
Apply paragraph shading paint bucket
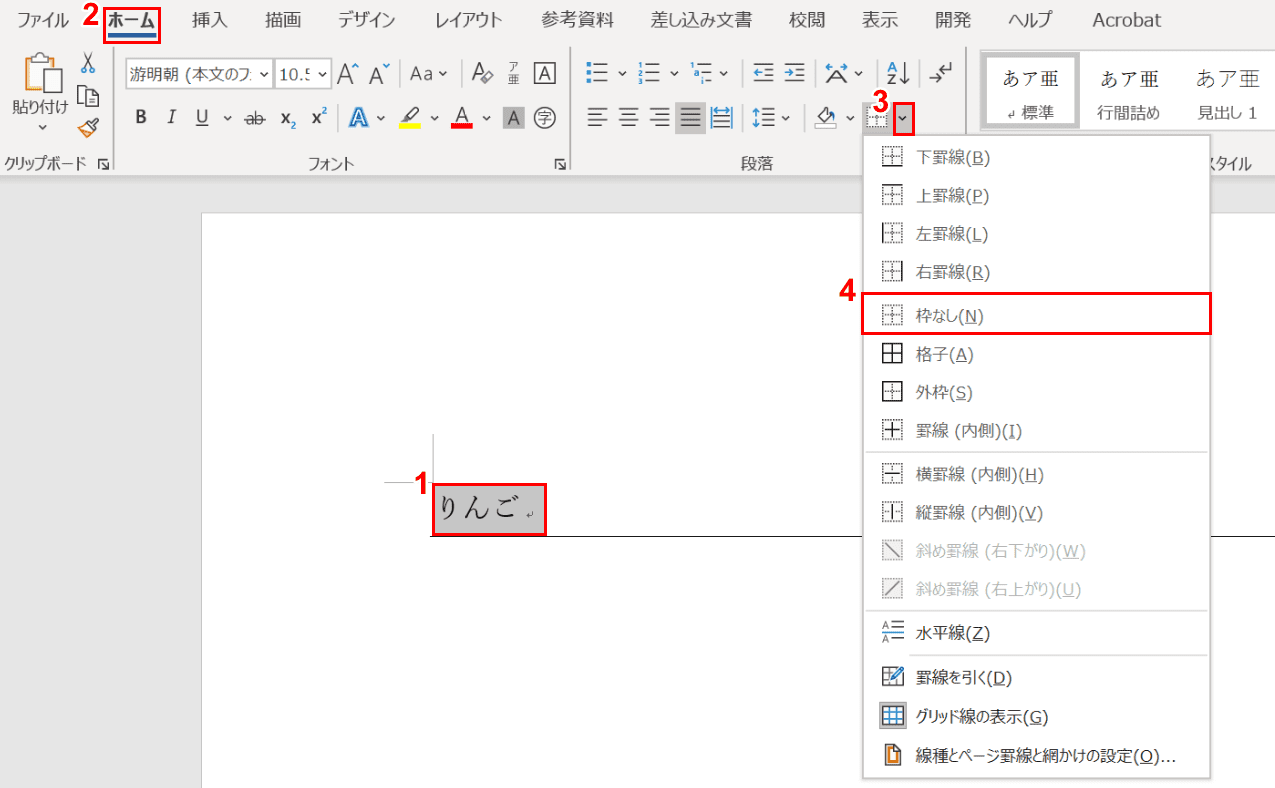coord(825,118)
